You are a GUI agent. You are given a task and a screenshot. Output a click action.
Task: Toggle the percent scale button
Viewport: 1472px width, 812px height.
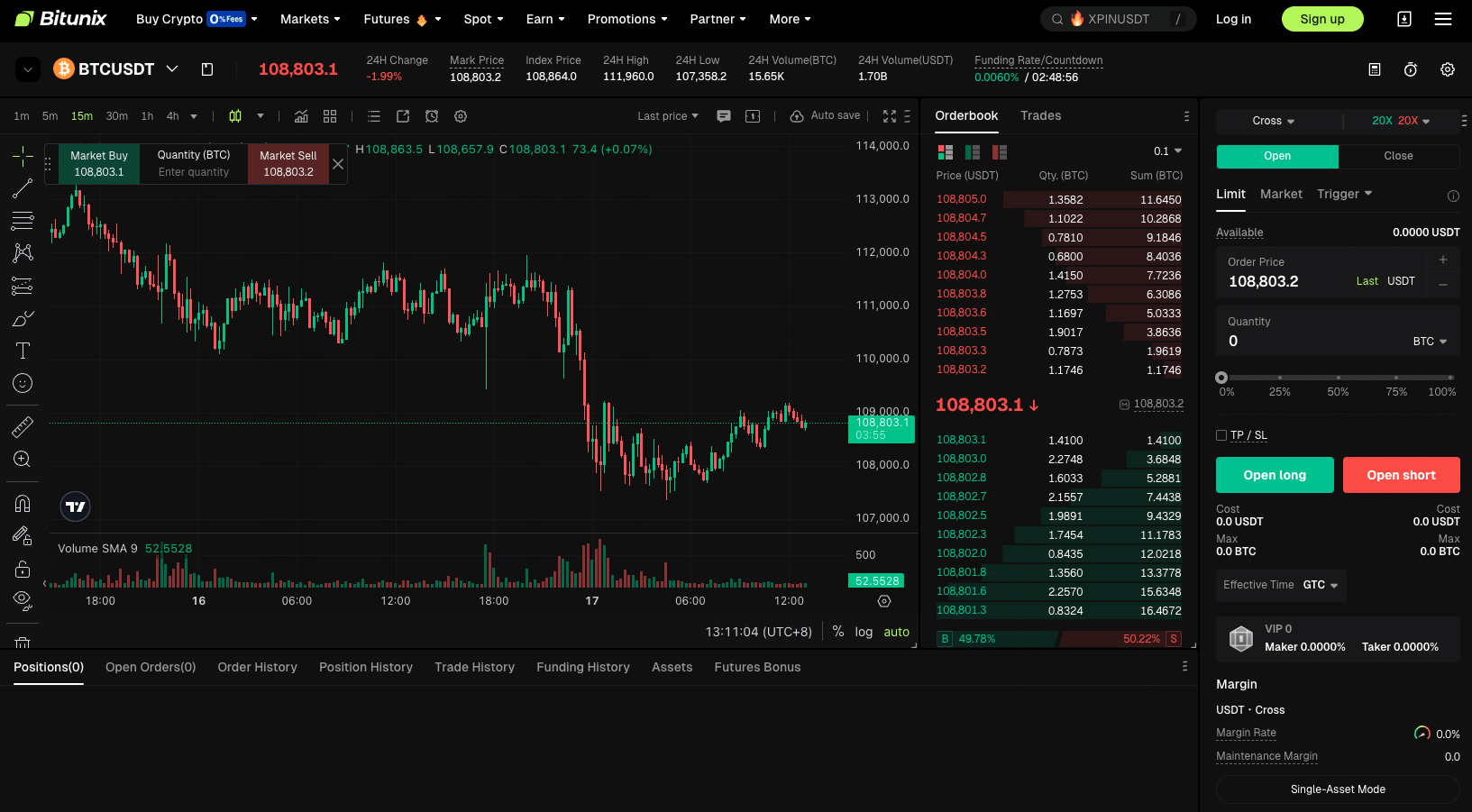[838, 632]
